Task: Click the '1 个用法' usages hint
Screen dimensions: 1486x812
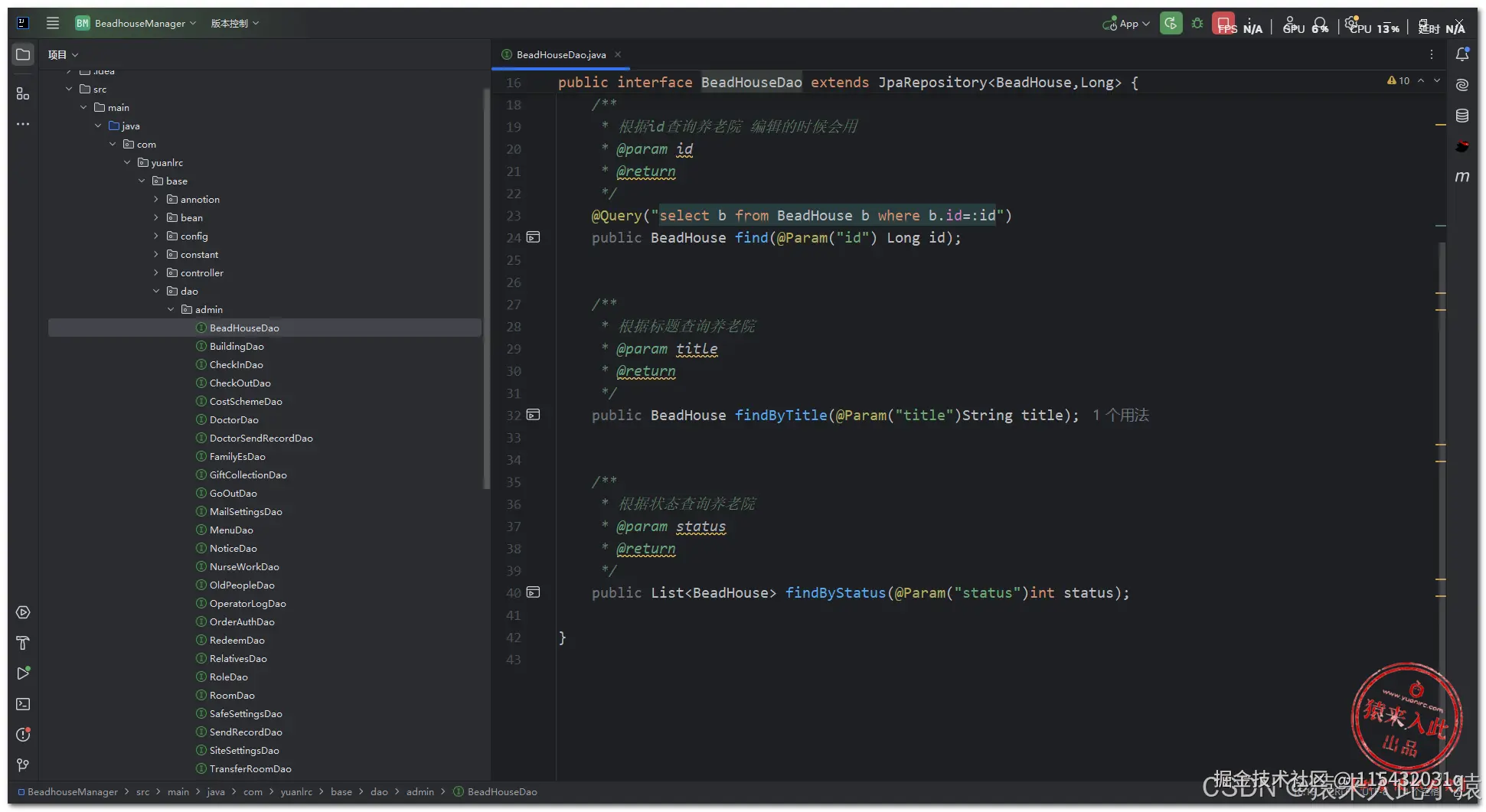Action: pyautogui.click(x=1121, y=415)
